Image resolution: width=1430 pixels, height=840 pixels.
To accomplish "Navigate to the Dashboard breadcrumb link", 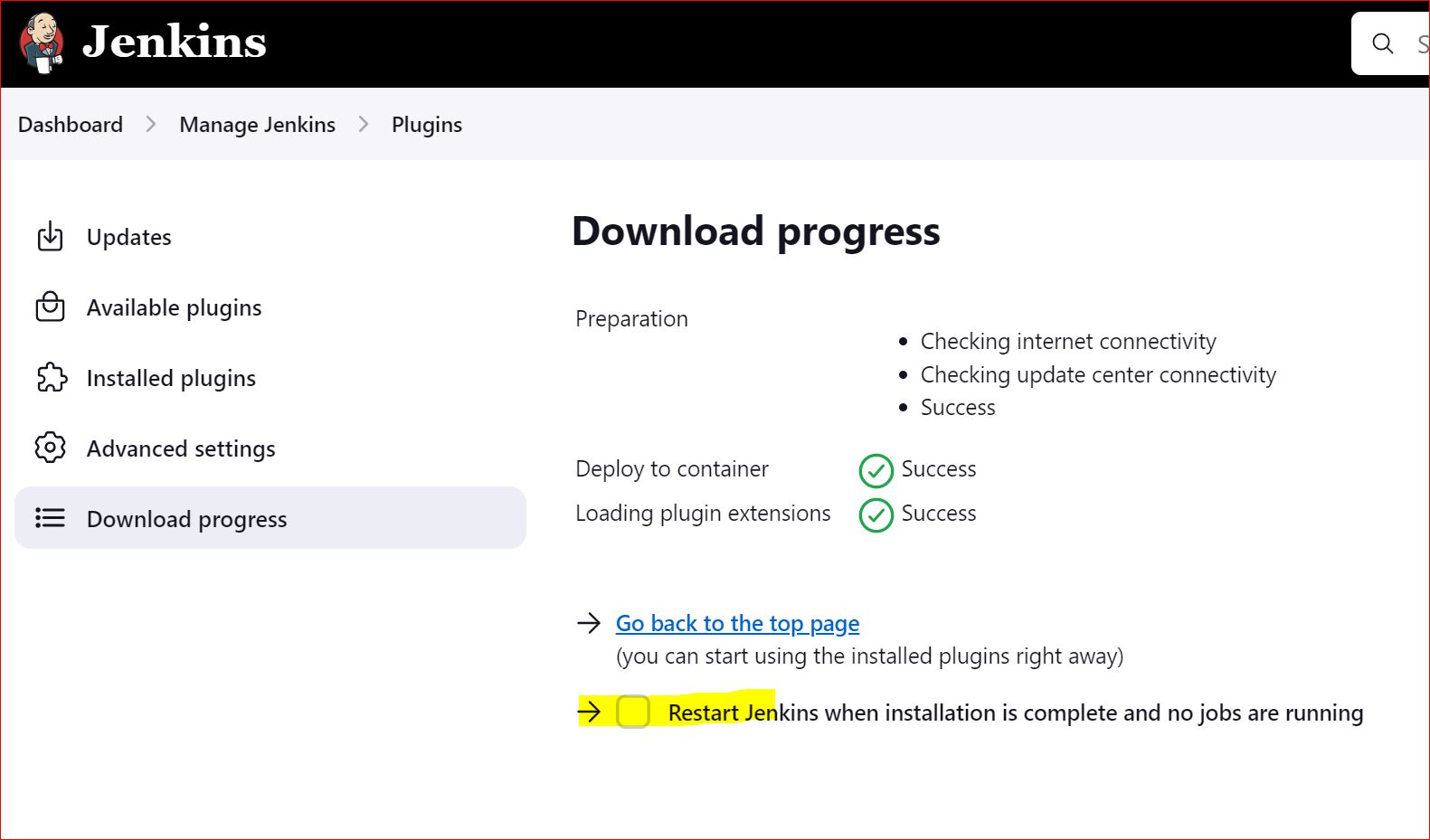I will tap(70, 124).
